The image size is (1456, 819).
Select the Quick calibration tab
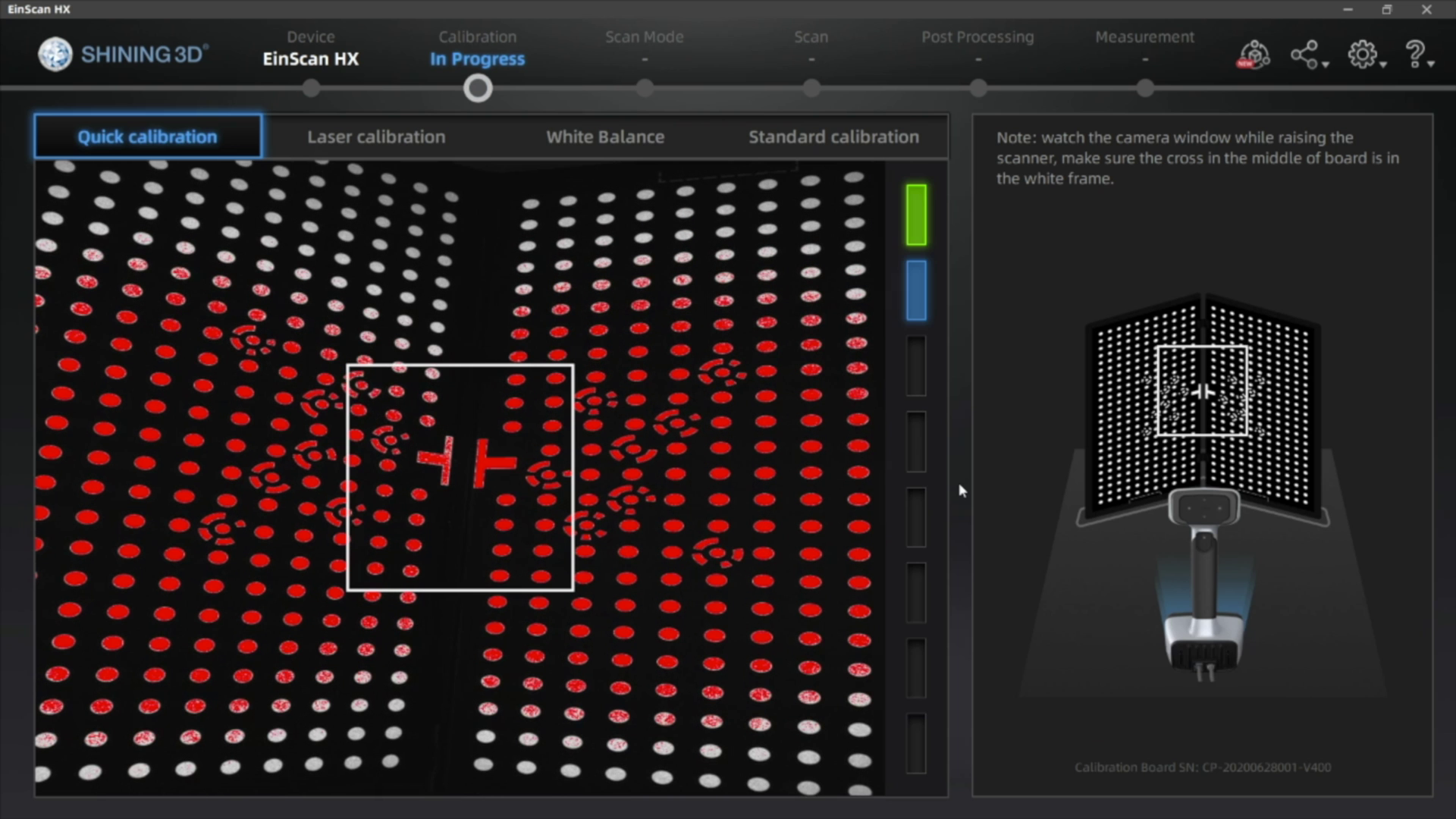[x=148, y=136]
